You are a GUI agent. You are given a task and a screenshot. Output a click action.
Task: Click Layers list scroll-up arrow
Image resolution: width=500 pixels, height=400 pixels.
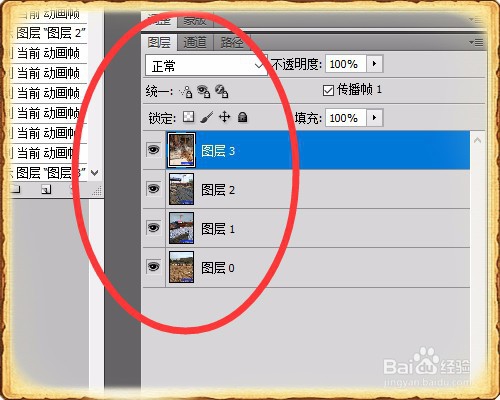(x=477, y=140)
